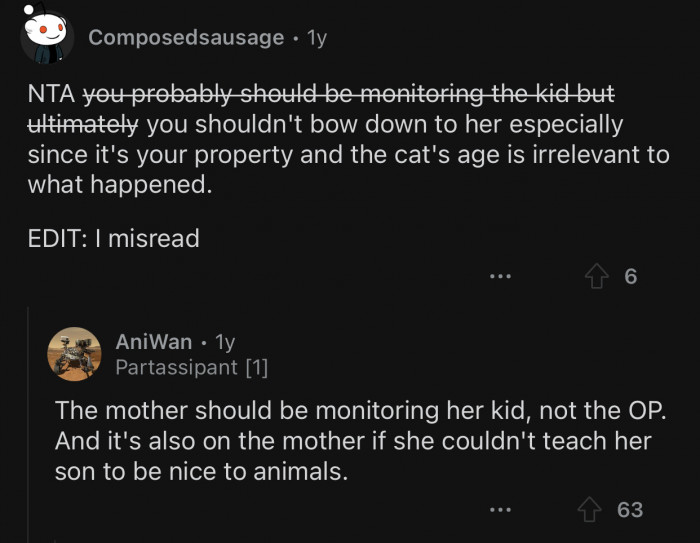Upvote AniWan's reply
Image resolution: width=700 pixels, height=543 pixels.
[x=593, y=510]
